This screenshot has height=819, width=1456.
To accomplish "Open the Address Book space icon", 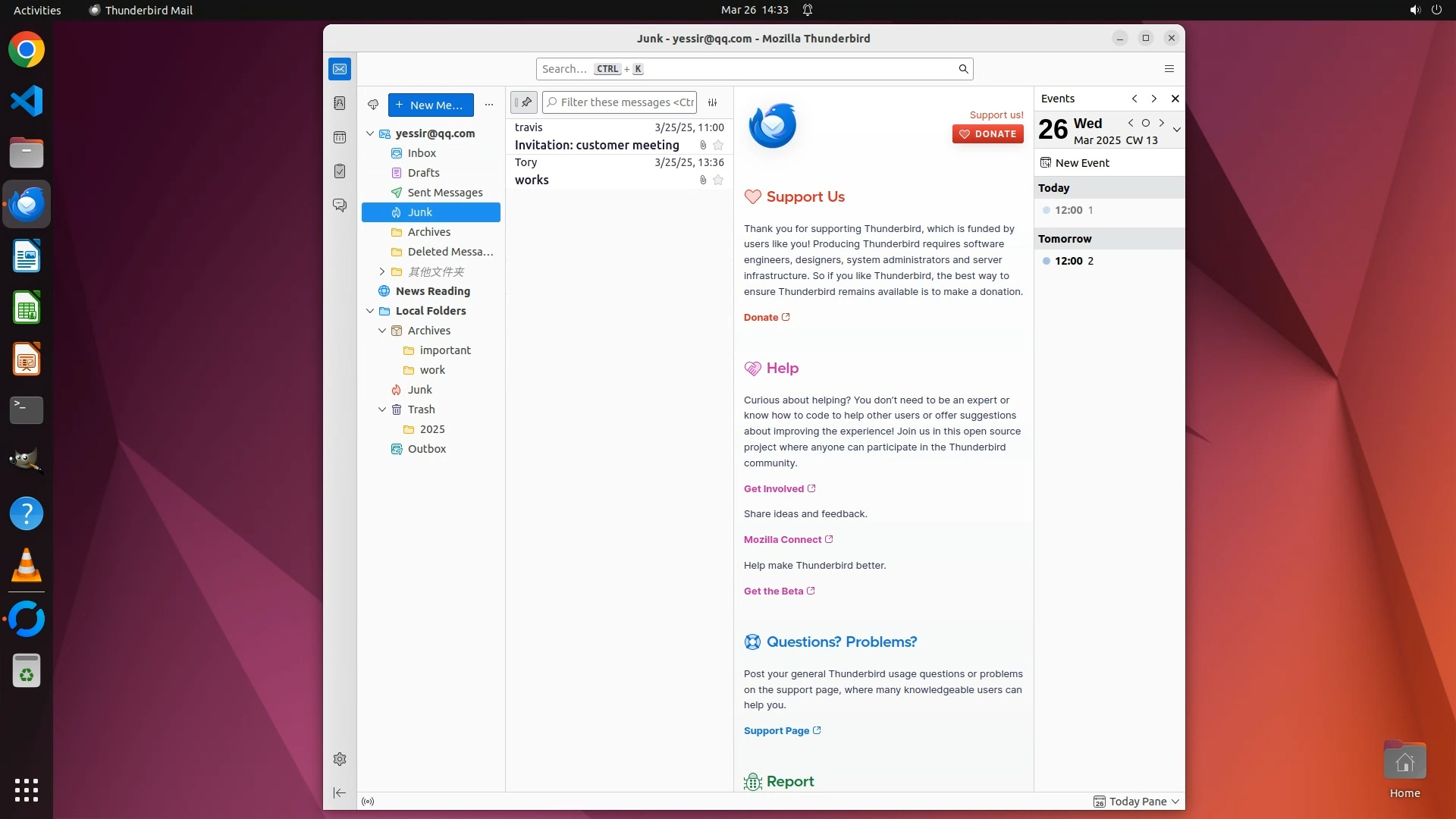I will coord(339,103).
